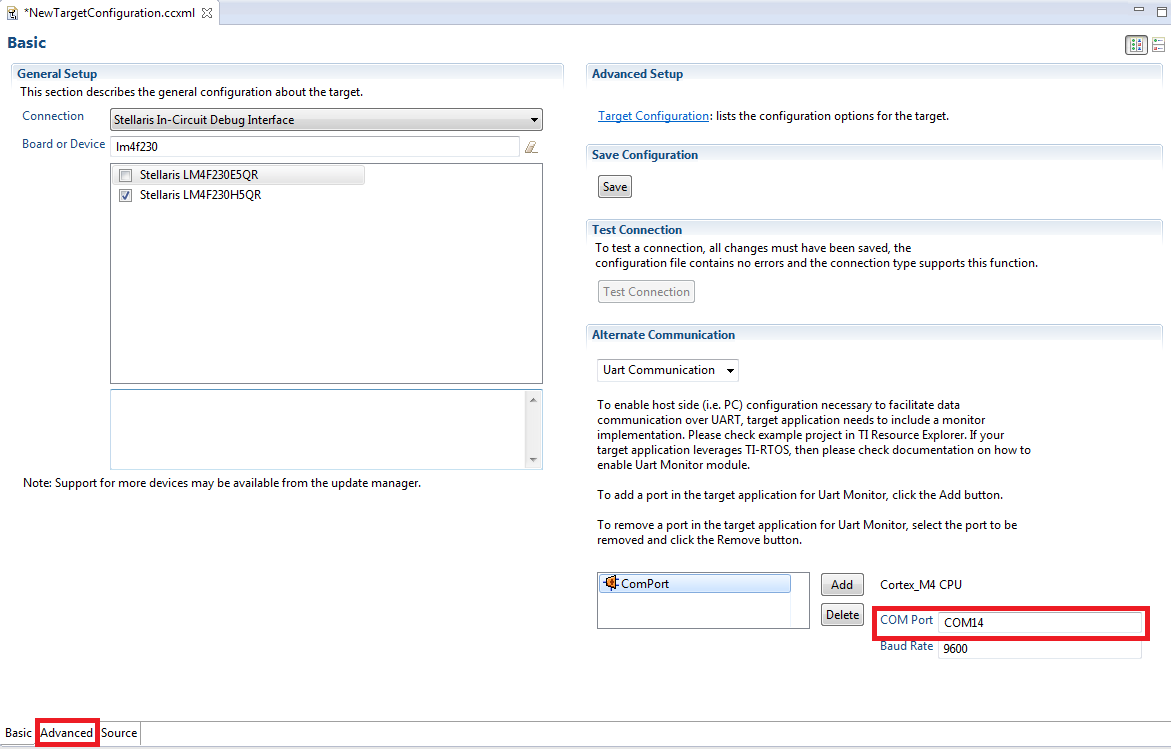Select the ComPort entry in the list

coord(695,583)
